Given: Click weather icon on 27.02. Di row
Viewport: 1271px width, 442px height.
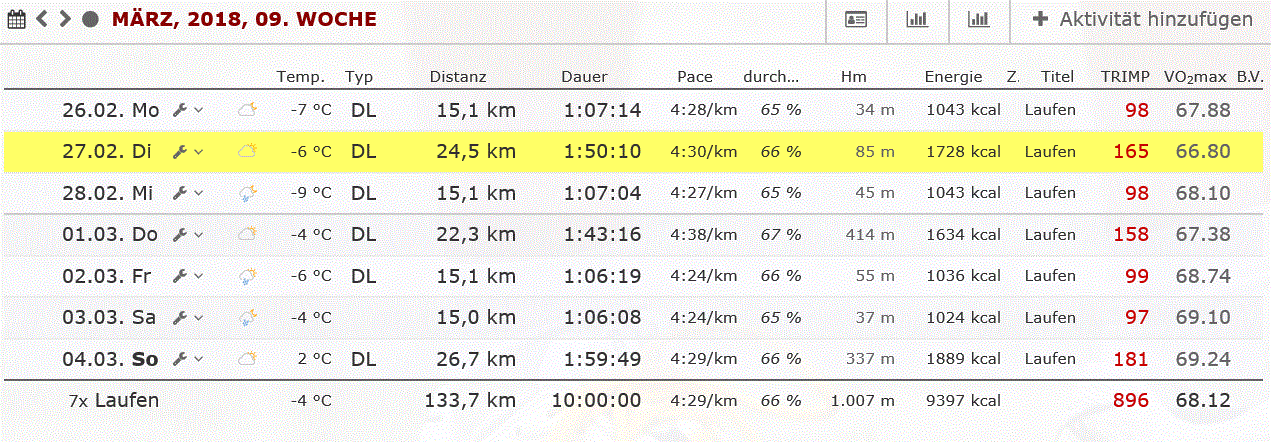Looking at the screenshot, I should tap(247, 152).
